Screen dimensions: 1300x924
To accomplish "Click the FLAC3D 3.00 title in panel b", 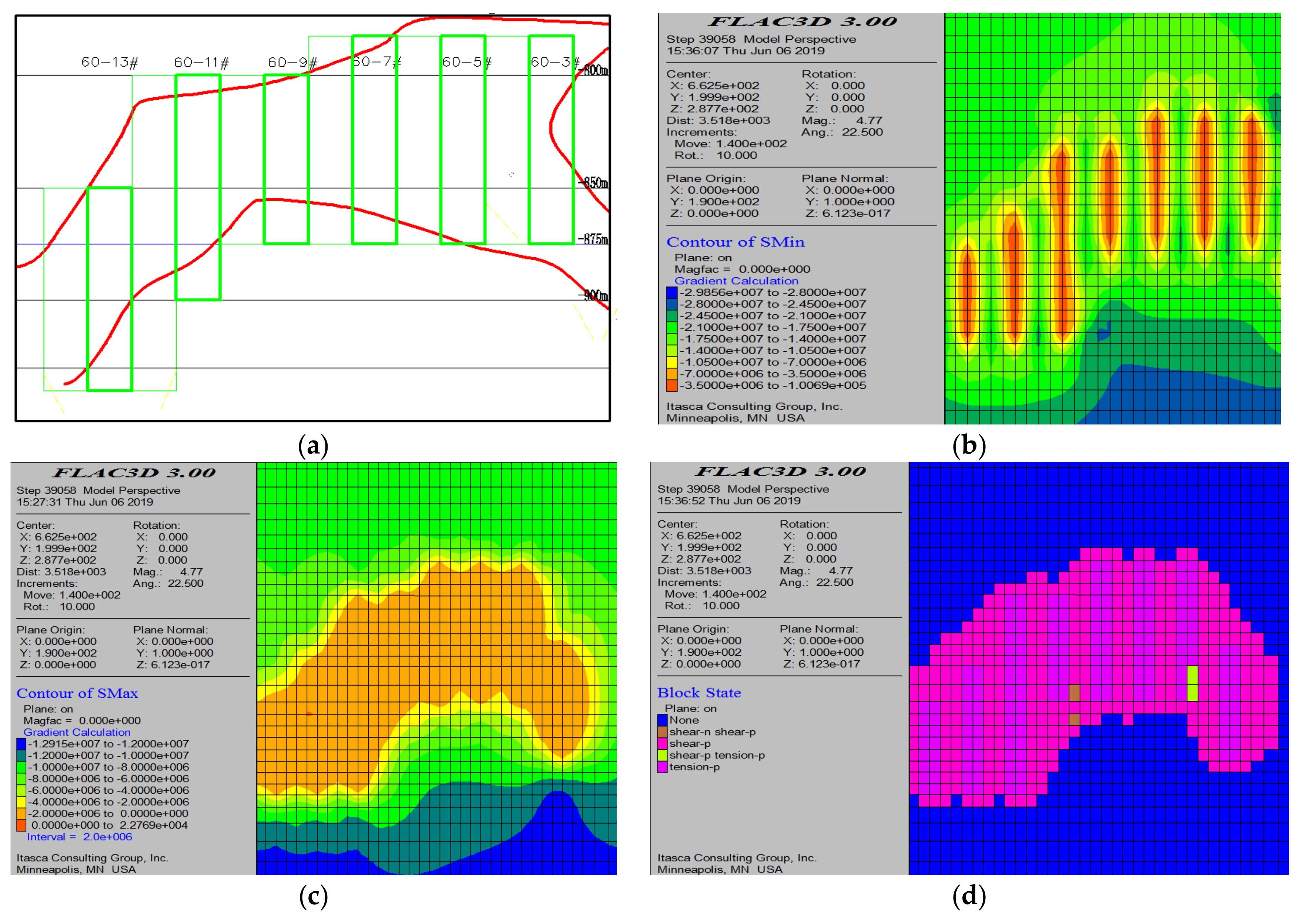I will click(802, 22).
